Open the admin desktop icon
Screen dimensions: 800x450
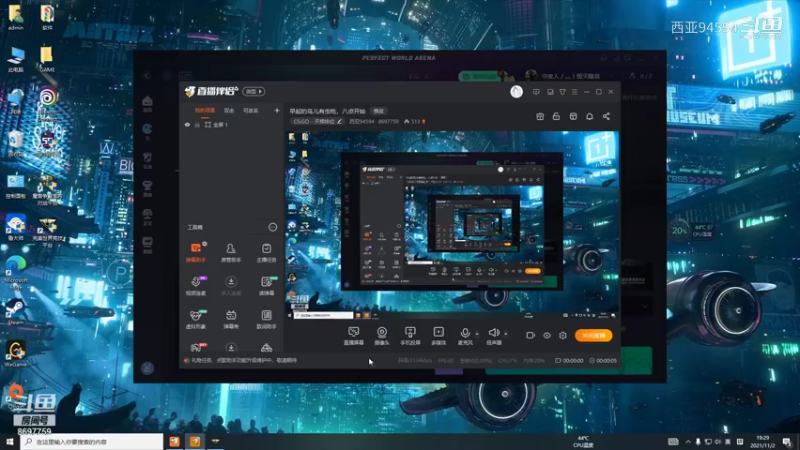(15, 17)
